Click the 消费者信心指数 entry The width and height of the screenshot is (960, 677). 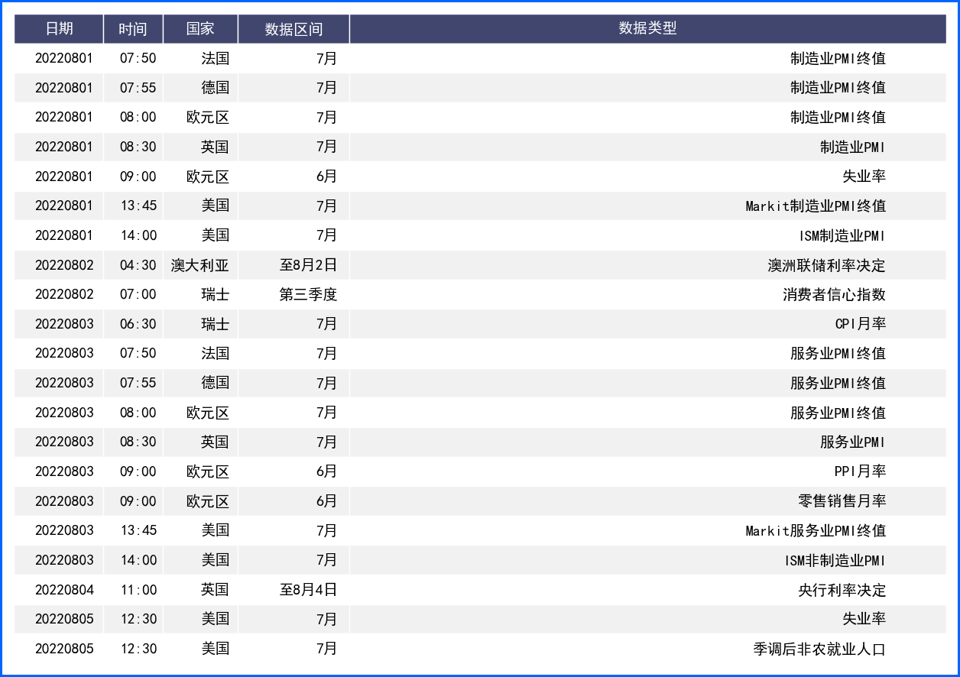834,295
